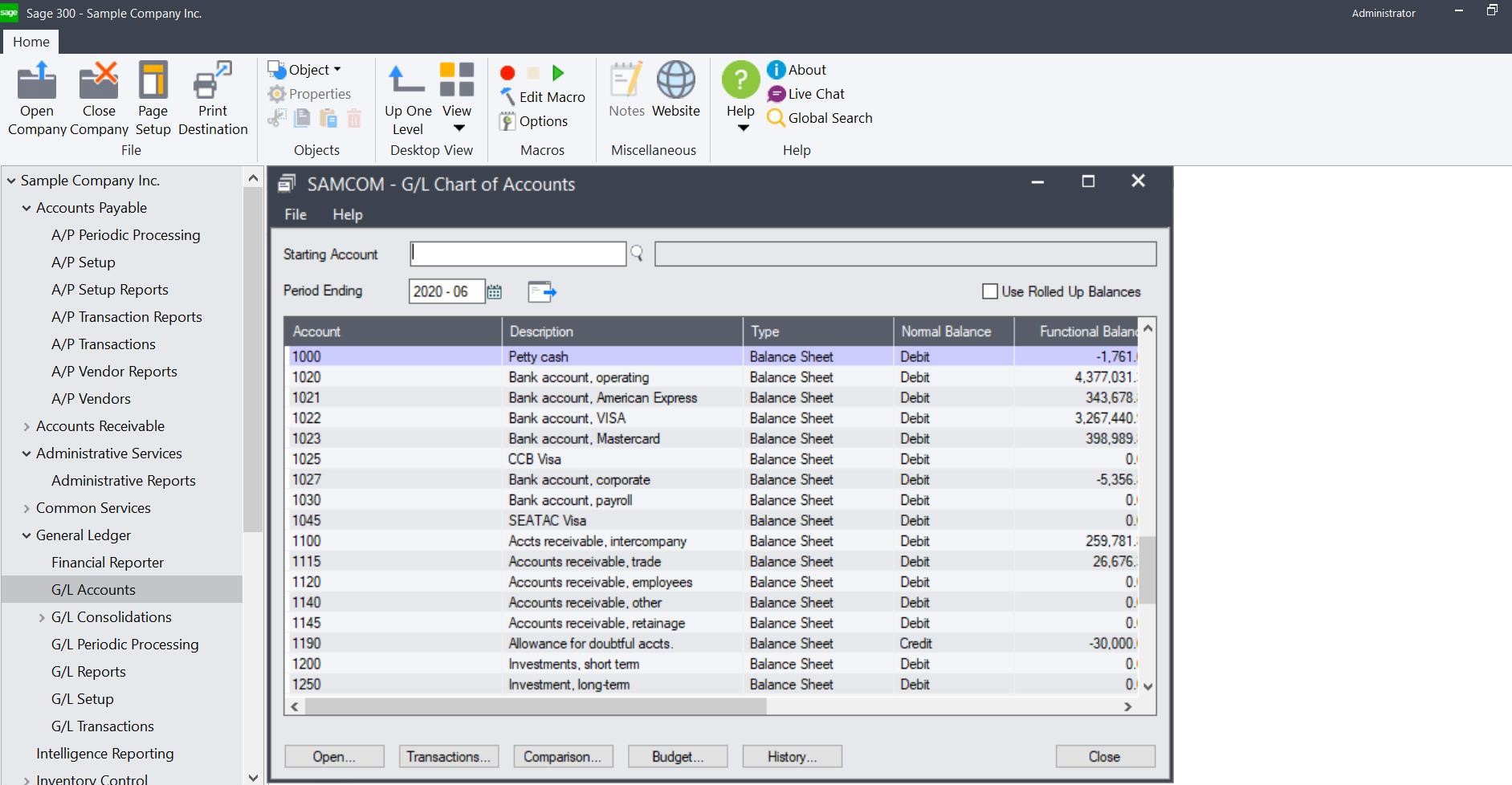Viewport: 1512px width, 785px height.
Task: Click the Properties gear icon
Action: (x=277, y=94)
